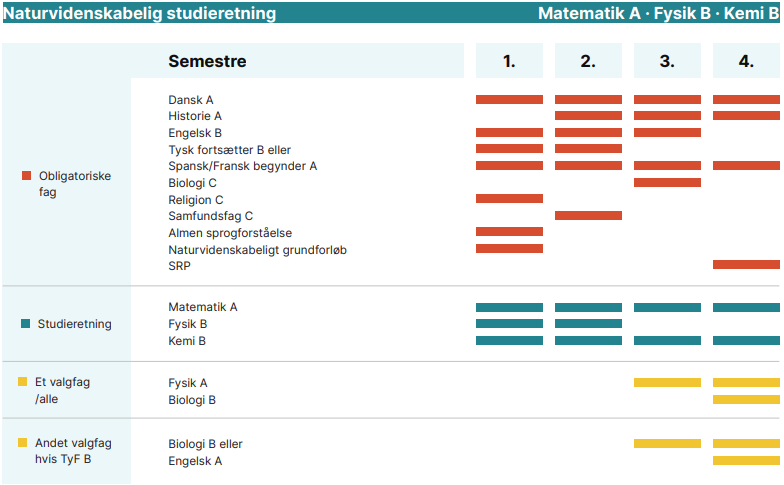
Task: Select the semester 3. column header
Action: click(667, 60)
